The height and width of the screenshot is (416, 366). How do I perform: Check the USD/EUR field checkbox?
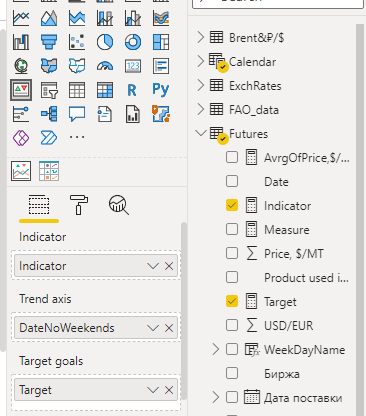[x=232, y=325]
